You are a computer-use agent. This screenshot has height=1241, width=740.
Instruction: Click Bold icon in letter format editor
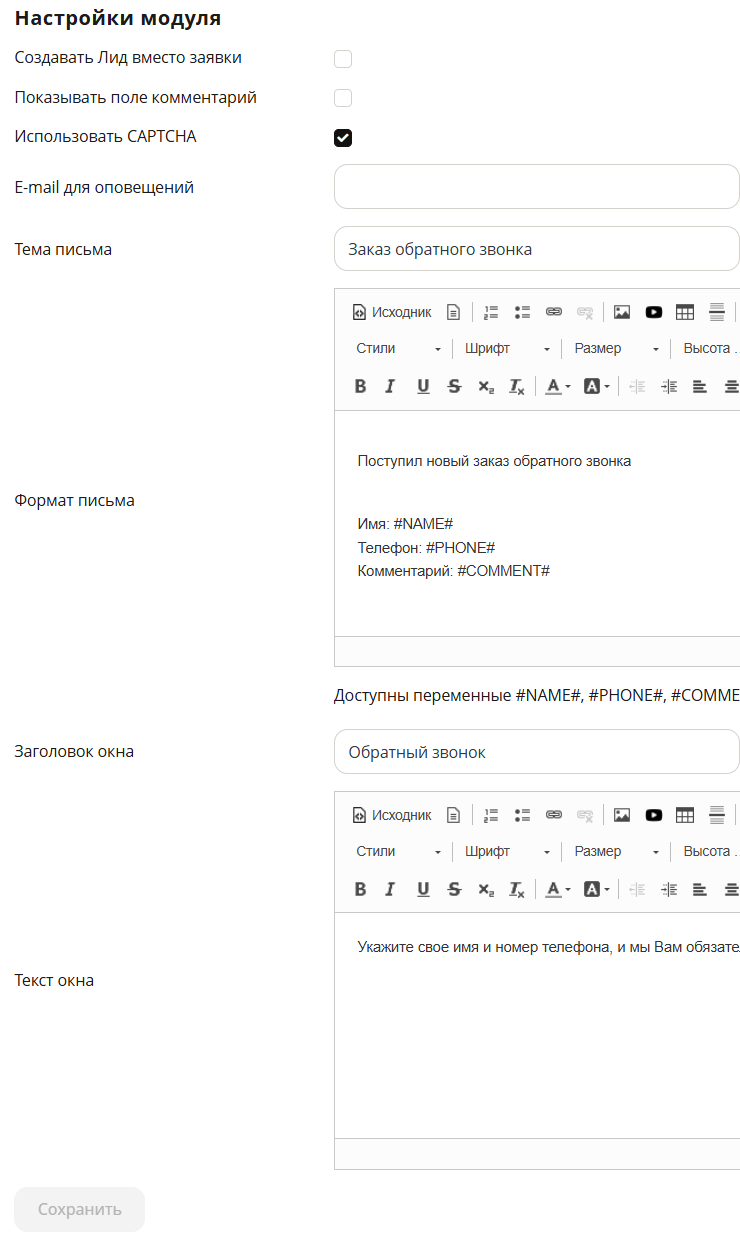coord(361,386)
